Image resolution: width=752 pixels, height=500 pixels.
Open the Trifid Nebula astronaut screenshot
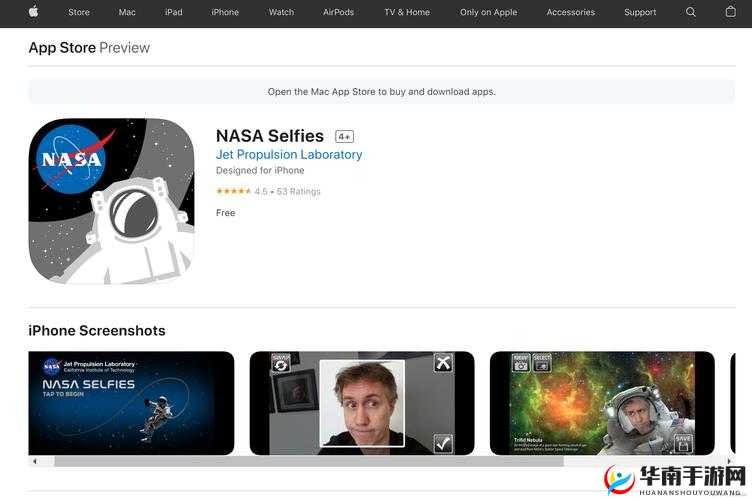[x=602, y=403]
